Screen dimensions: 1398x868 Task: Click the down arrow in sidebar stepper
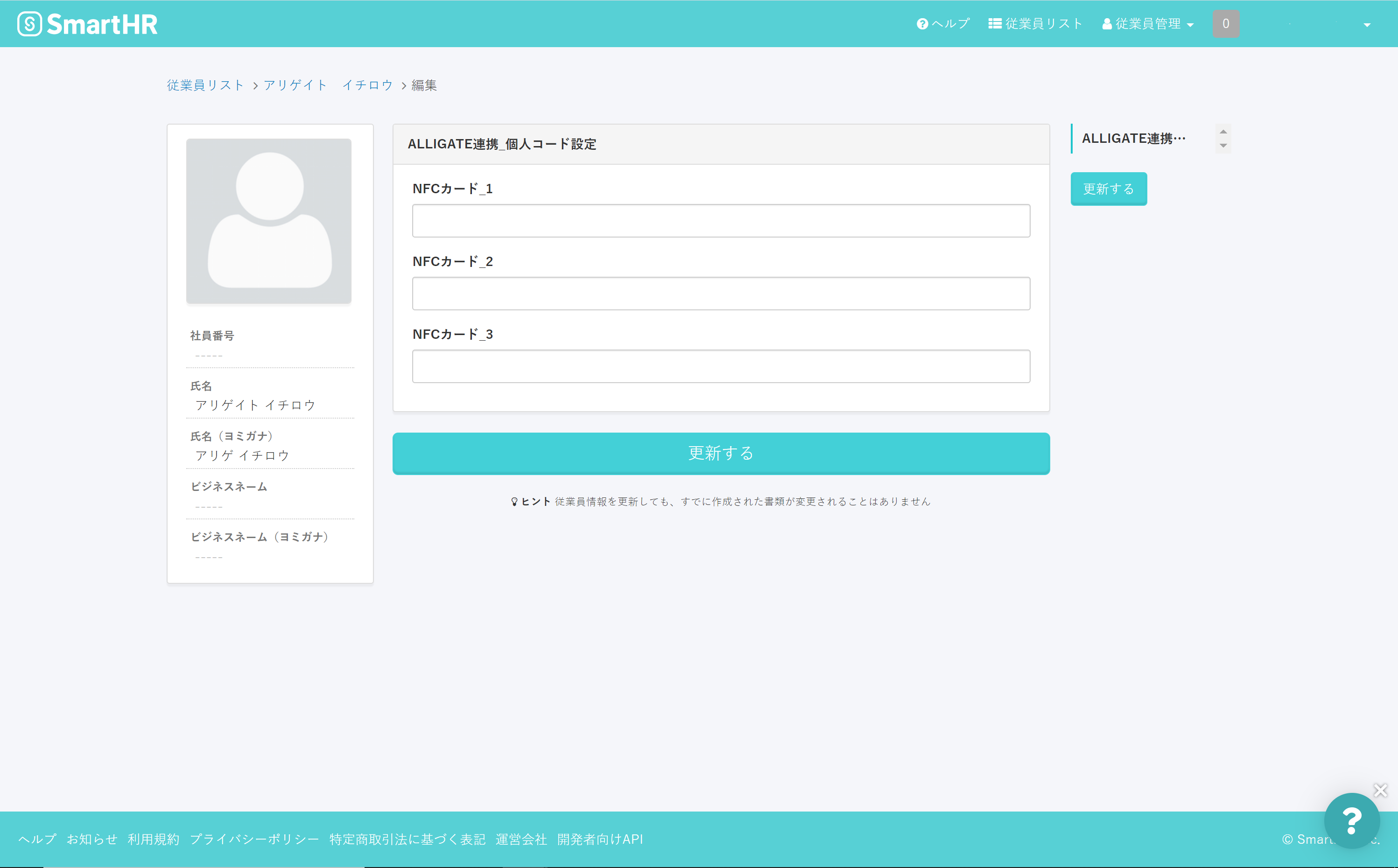click(1223, 145)
